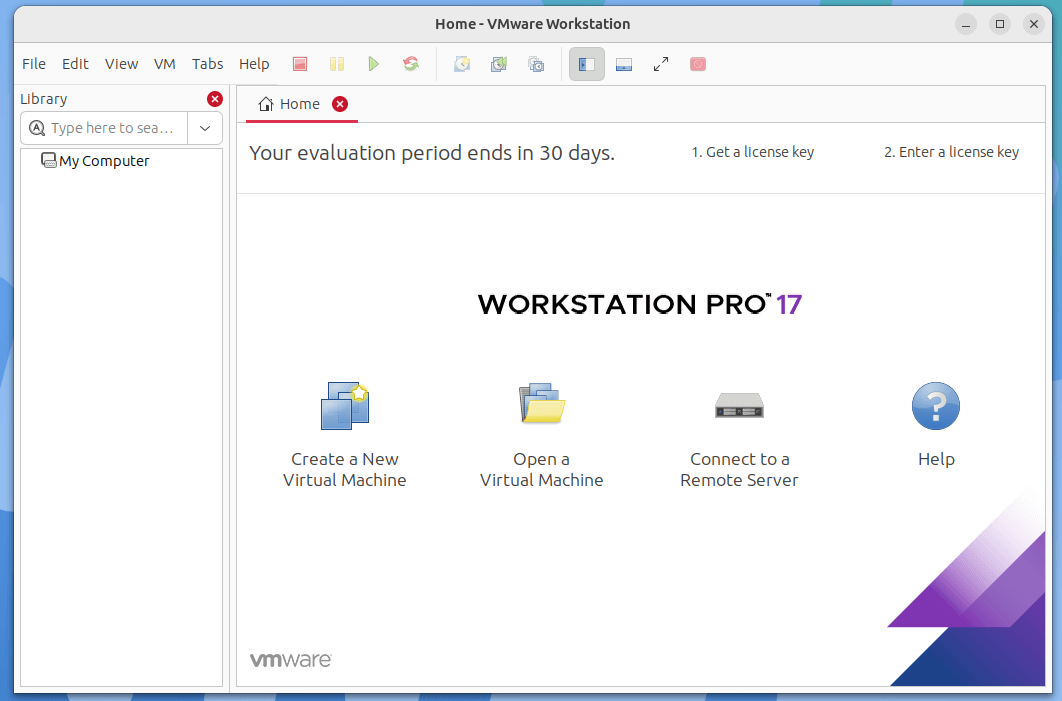Toggle Unity mode

point(697,63)
